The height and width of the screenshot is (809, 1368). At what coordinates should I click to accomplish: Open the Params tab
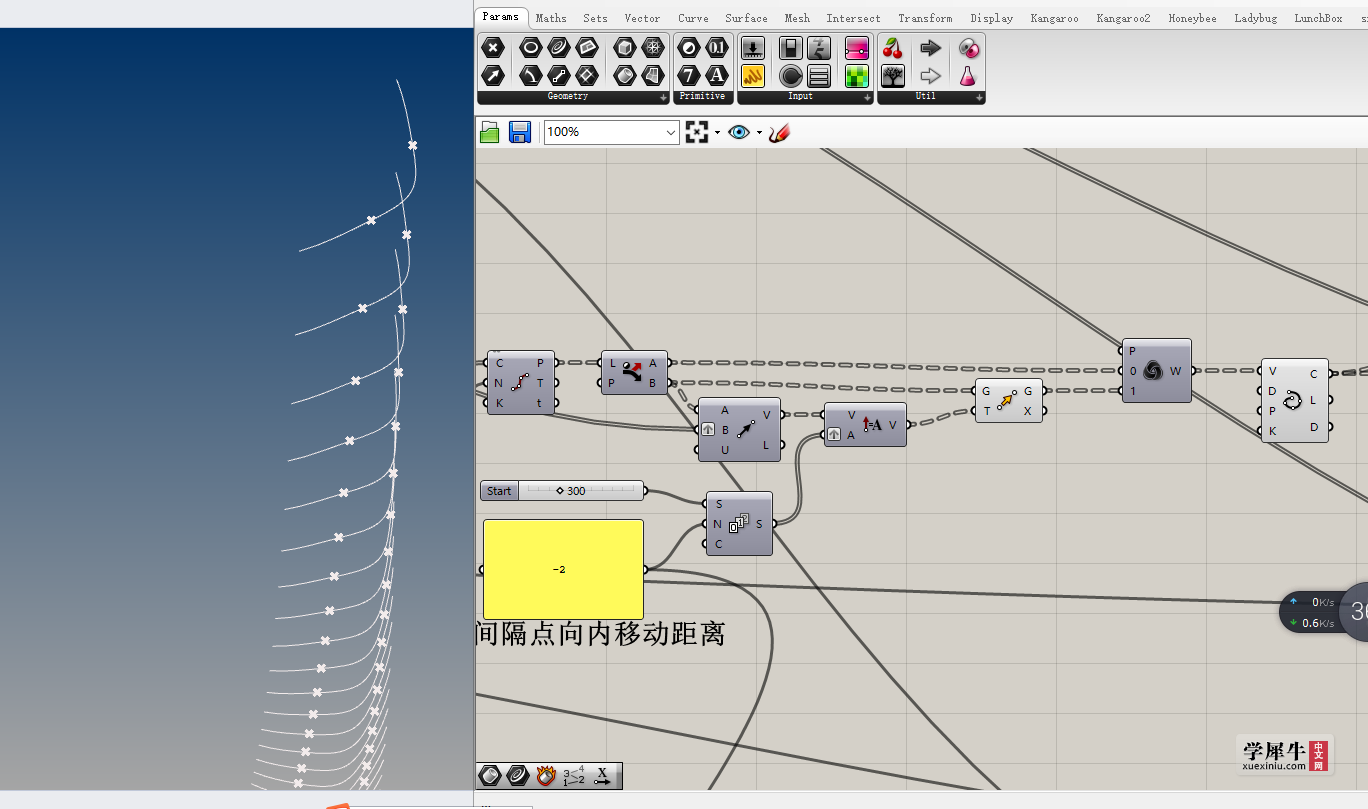[501, 17]
